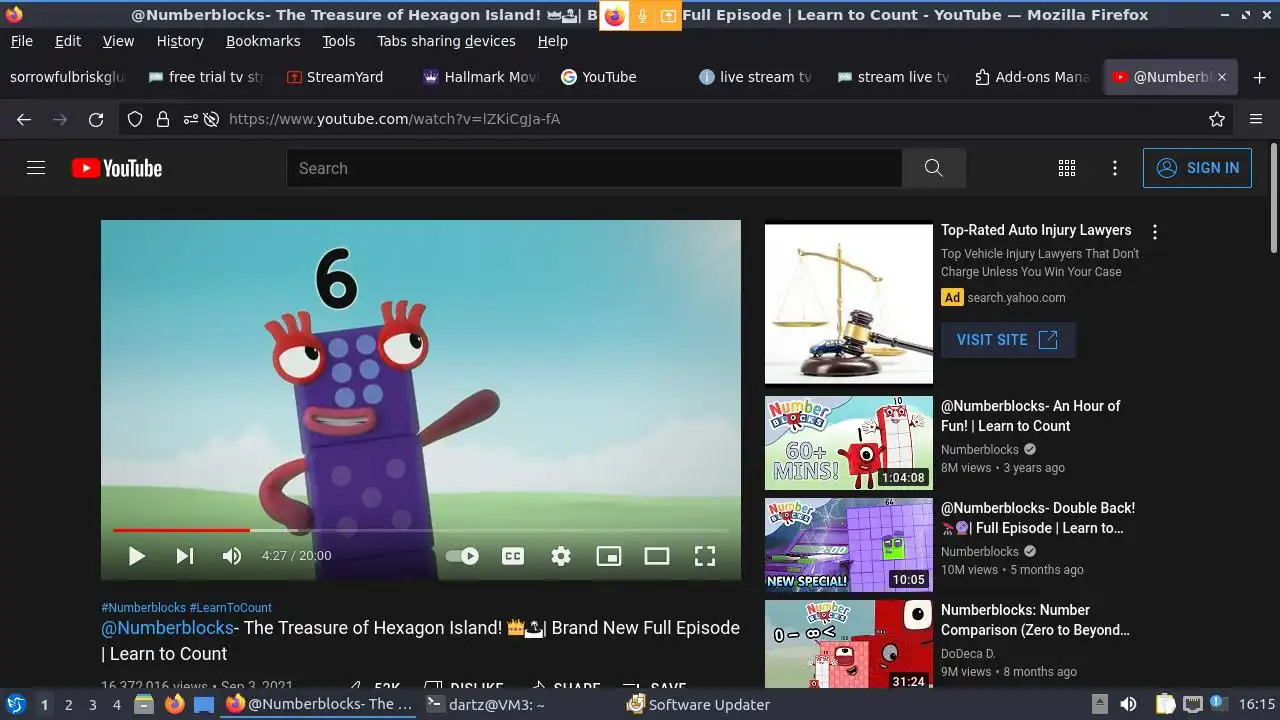Toggle closed captions on the video
Viewport: 1280px width, 720px height.
click(x=513, y=556)
